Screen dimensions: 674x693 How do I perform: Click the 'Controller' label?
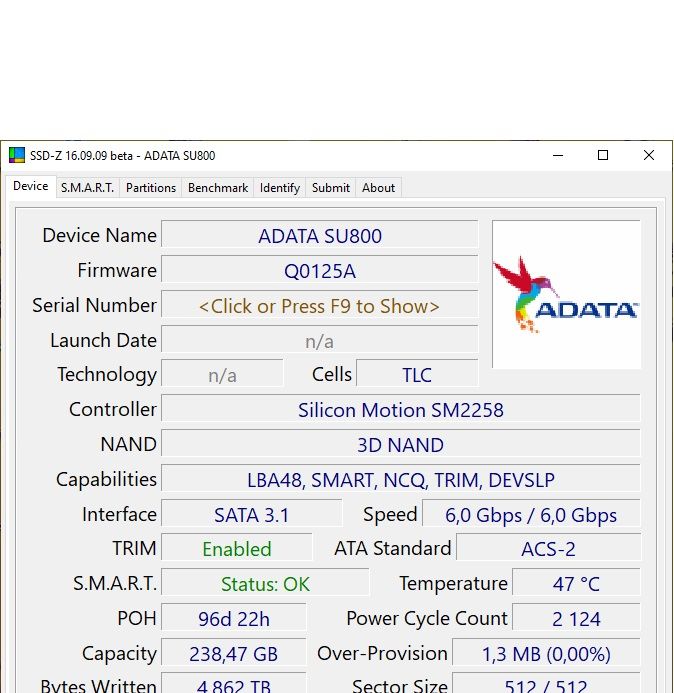pos(113,409)
